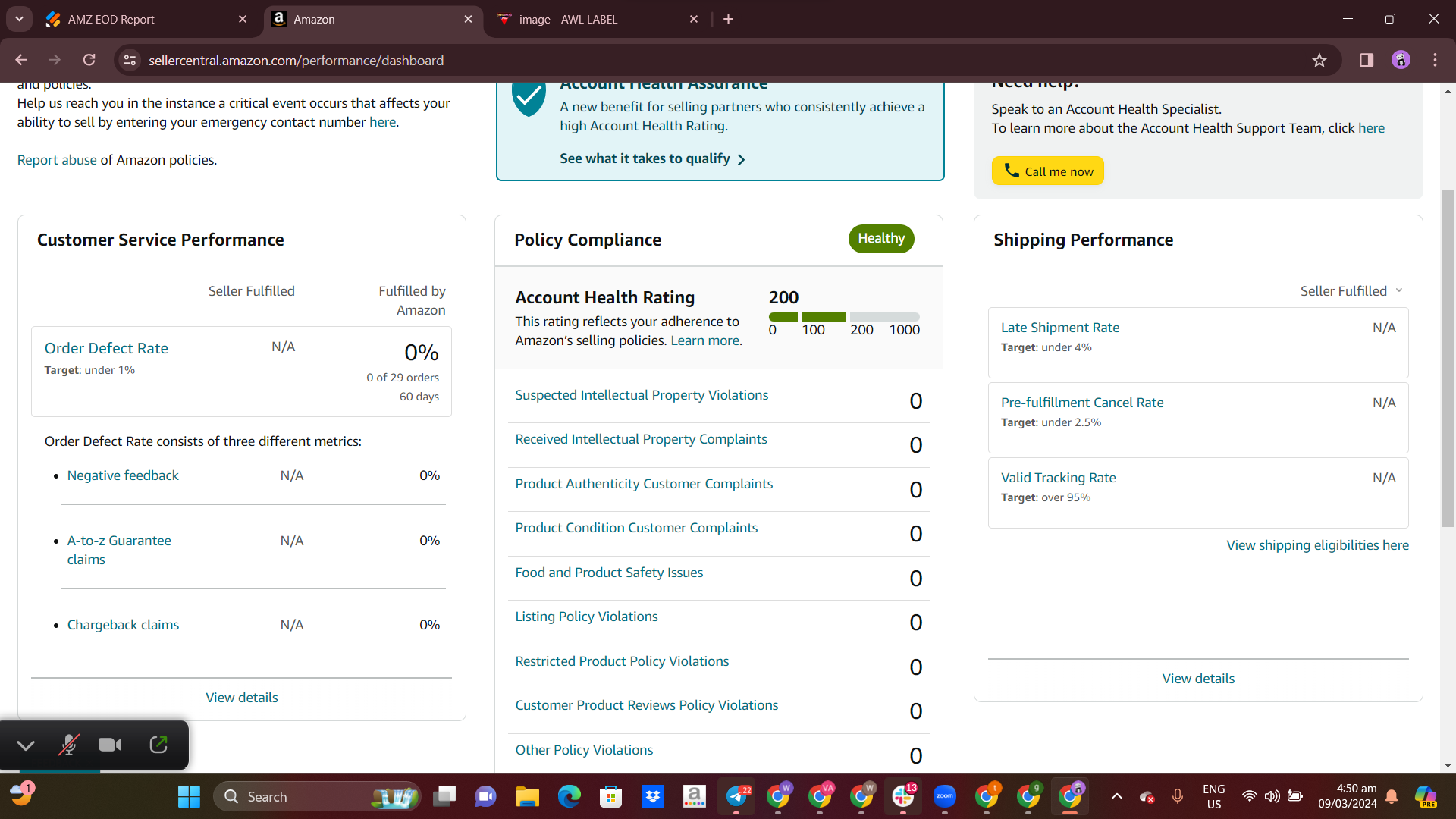
Task: Click the Account Health Rating progress bar
Action: coord(844,317)
